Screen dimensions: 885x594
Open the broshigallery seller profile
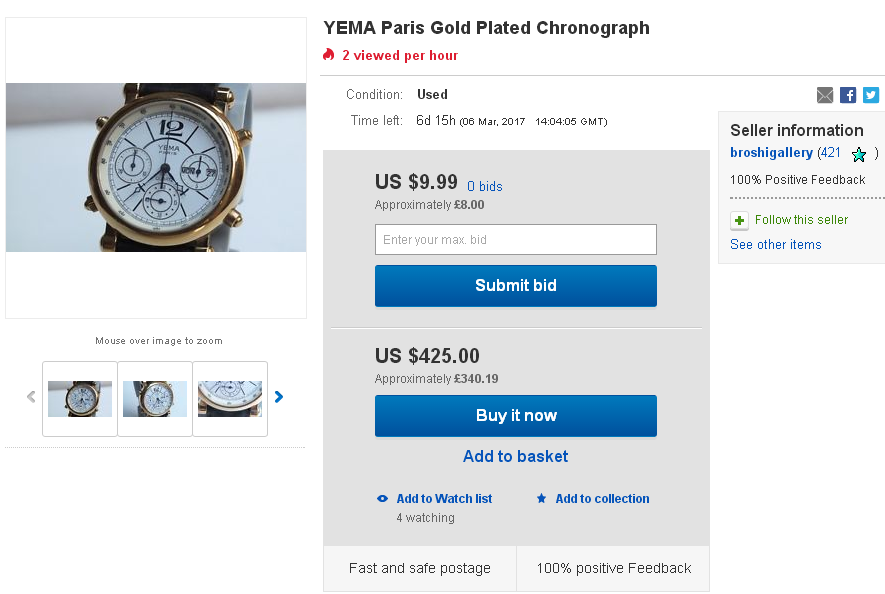771,153
